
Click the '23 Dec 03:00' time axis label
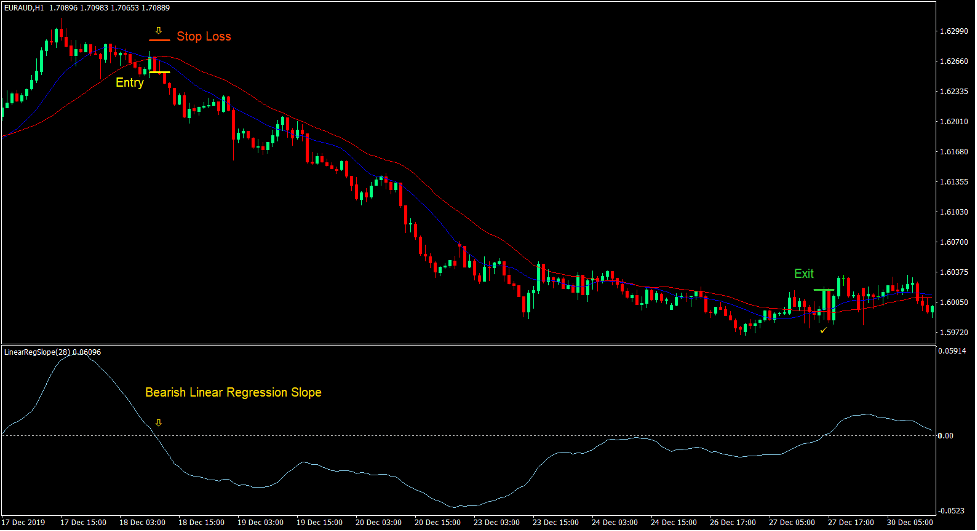click(x=496, y=523)
